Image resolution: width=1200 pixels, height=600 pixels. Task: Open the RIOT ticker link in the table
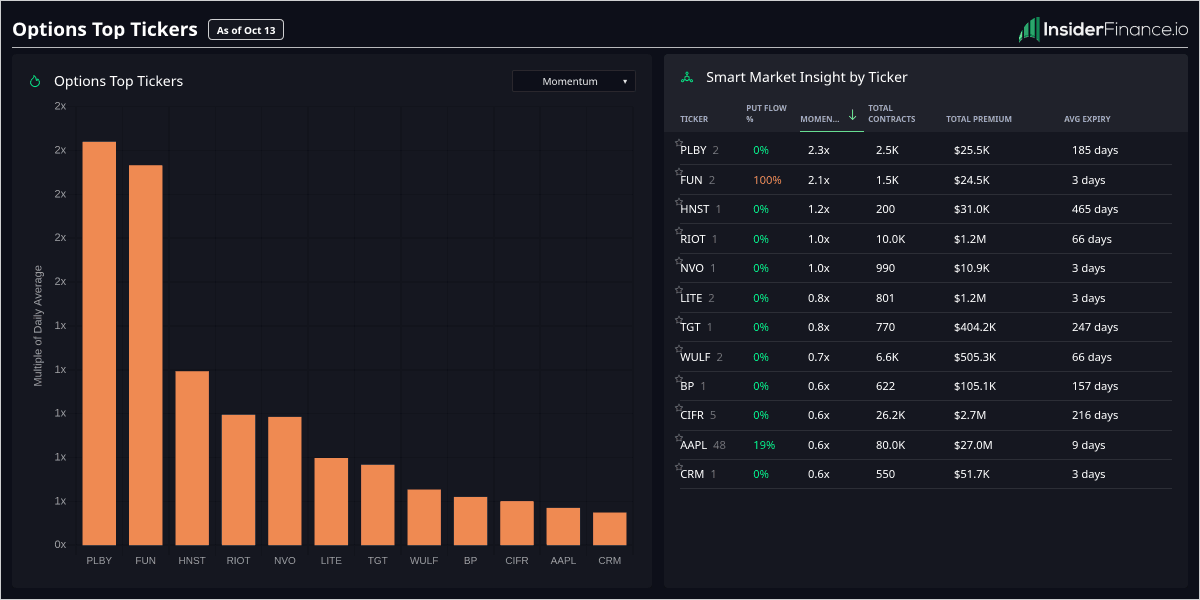693,239
